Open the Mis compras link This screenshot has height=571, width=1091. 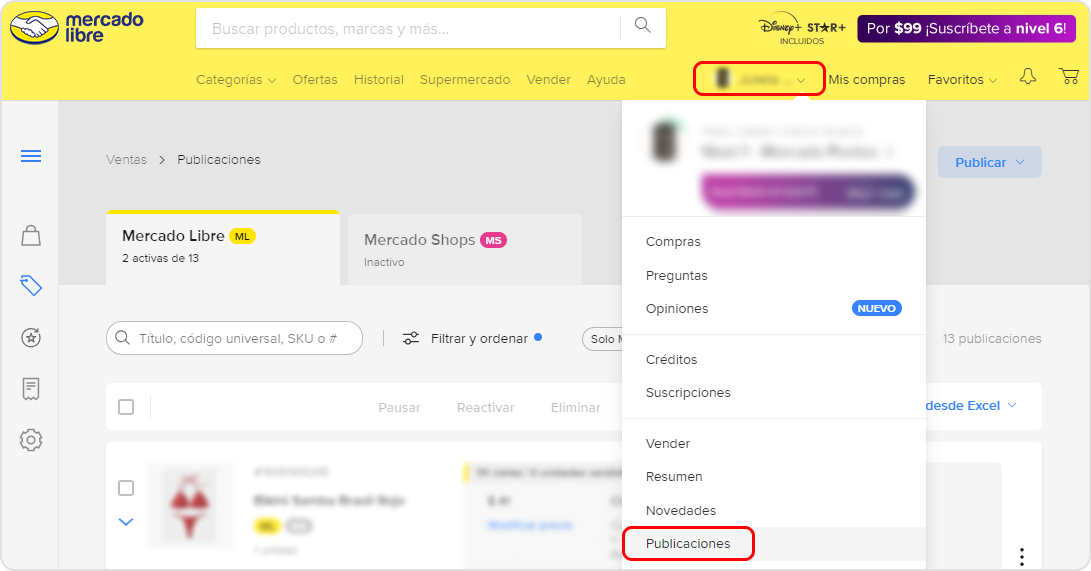(x=866, y=79)
